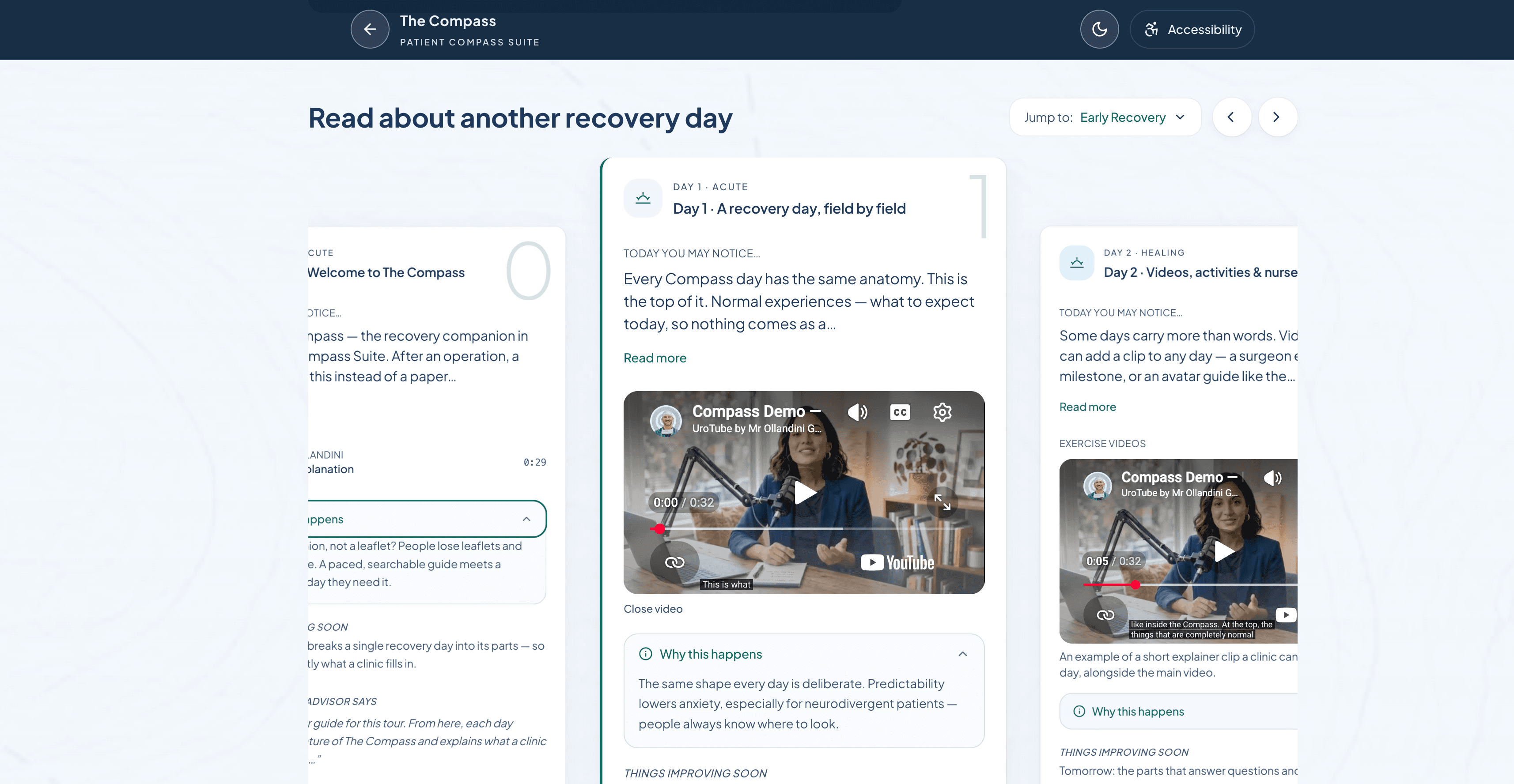Copy link icon on Day 2 video
This screenshot has height=784, width=1514.
(x=1105, y=615)
